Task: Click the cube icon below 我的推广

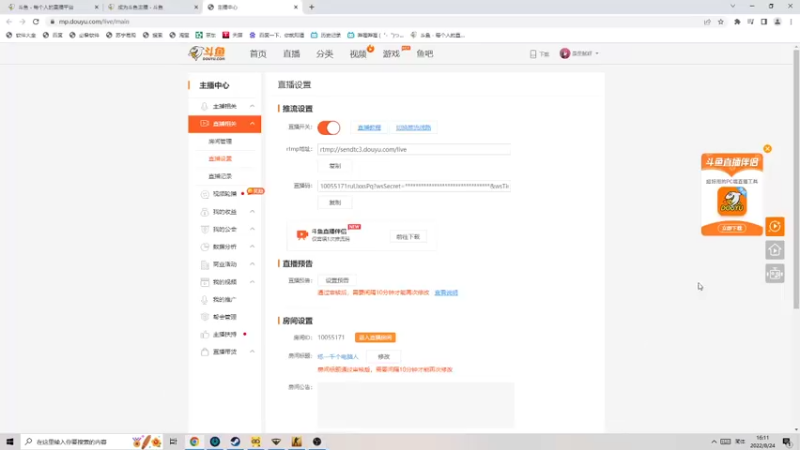Action: point(205,317)
